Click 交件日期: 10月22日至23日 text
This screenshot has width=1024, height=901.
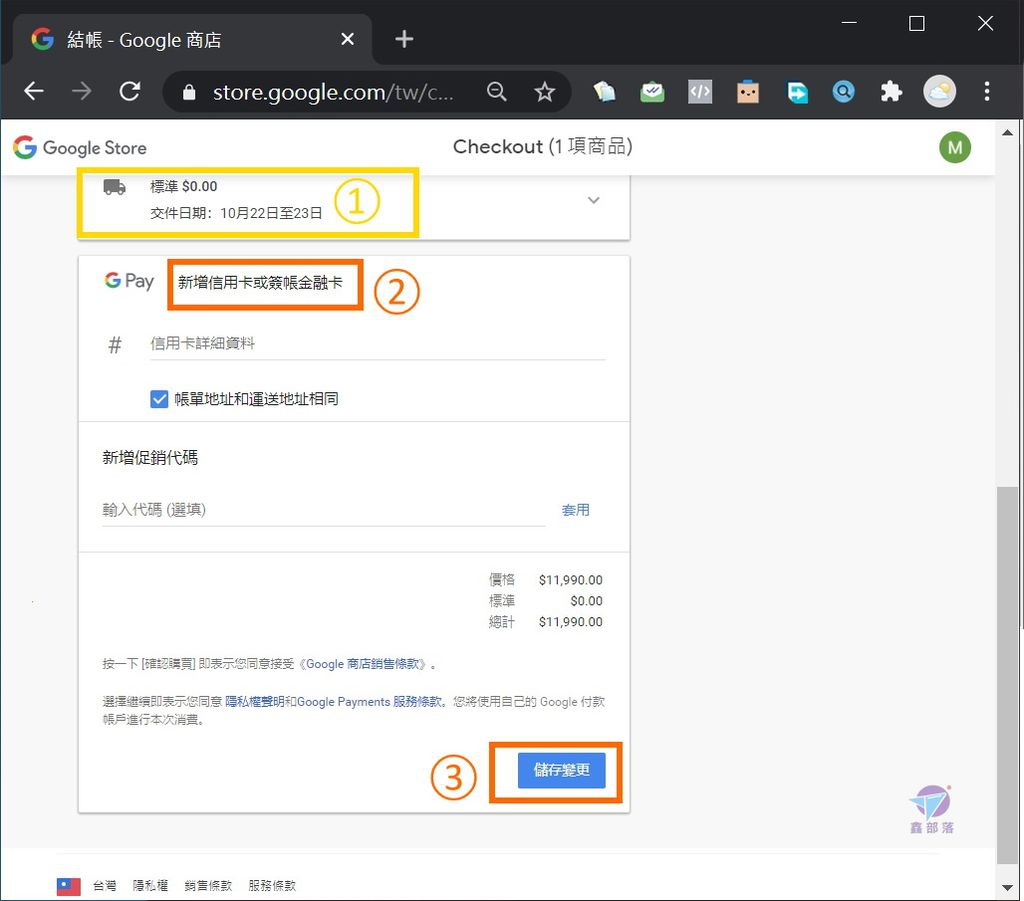click(236, 213)
